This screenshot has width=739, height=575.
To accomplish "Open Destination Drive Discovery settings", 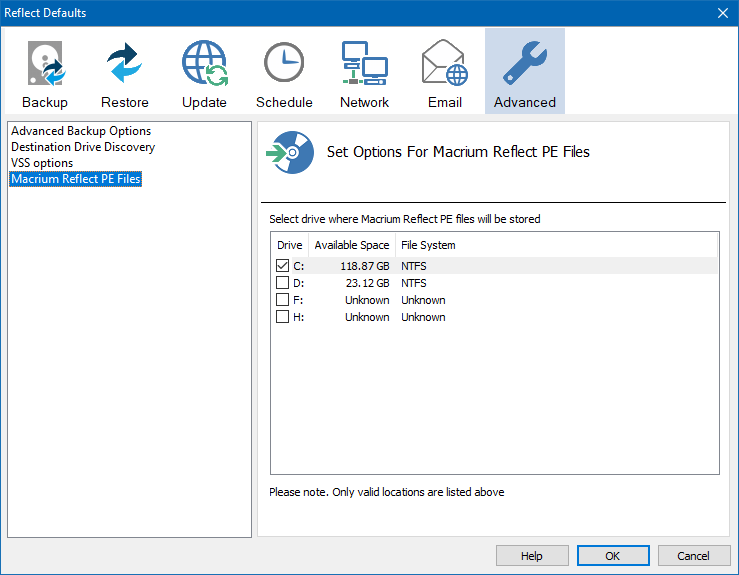I will pos(83,147).
